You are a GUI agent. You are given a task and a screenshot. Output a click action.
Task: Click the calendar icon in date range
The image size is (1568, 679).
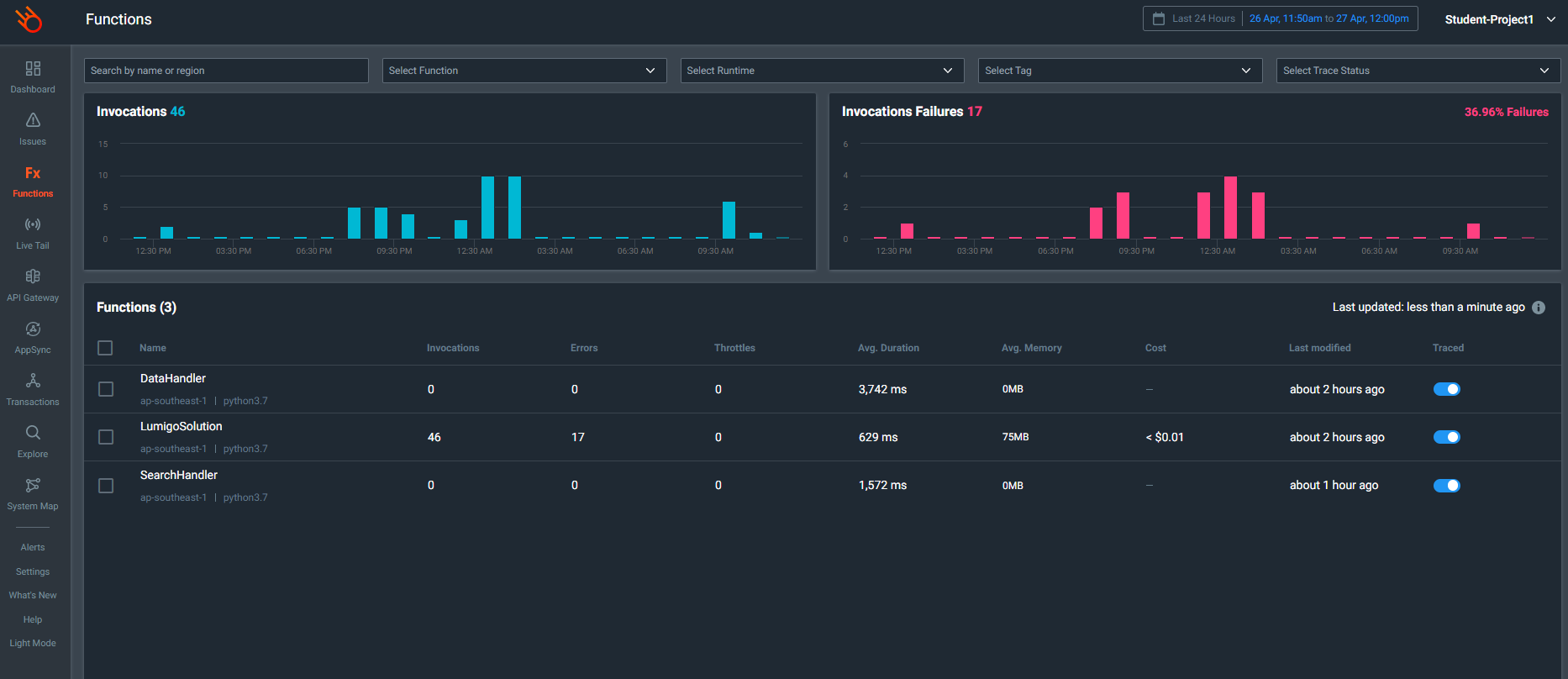(x=1159, y=18)
